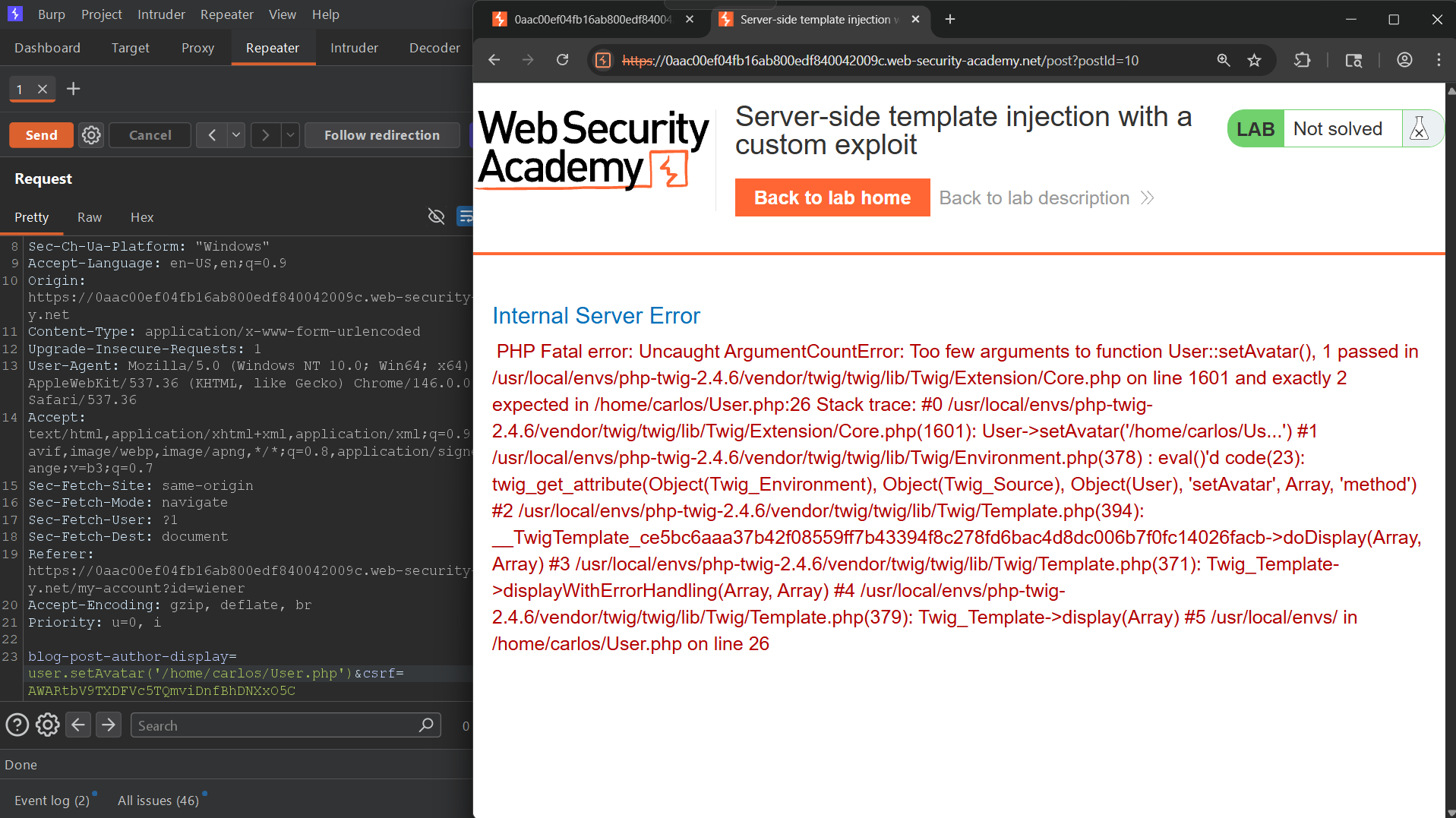Open the View menu

(283, 14)
